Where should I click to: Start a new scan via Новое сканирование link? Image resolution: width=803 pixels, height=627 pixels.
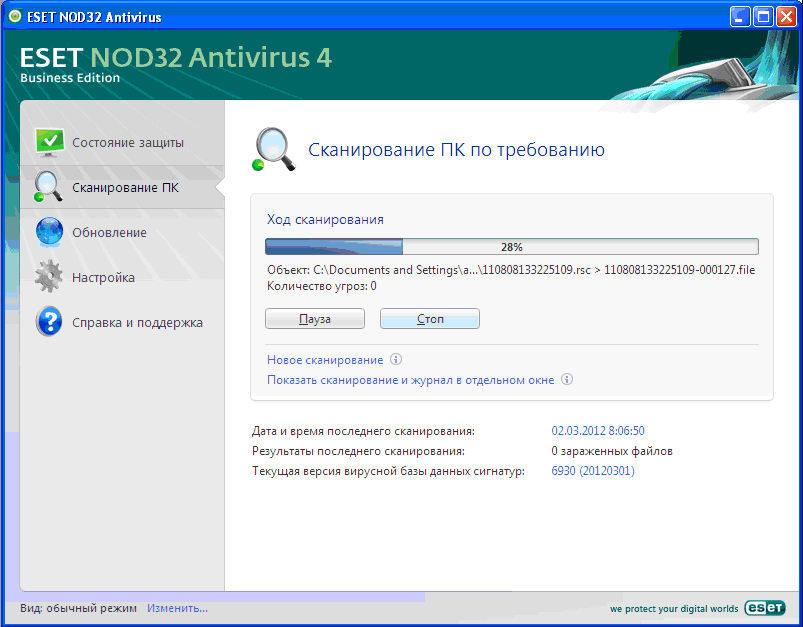[x=325, y=360]
